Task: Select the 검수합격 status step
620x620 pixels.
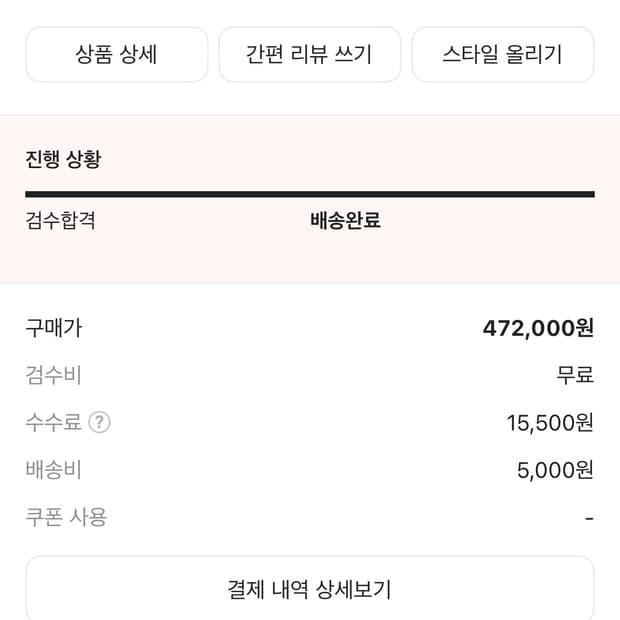Action: [x=61, y=220]
